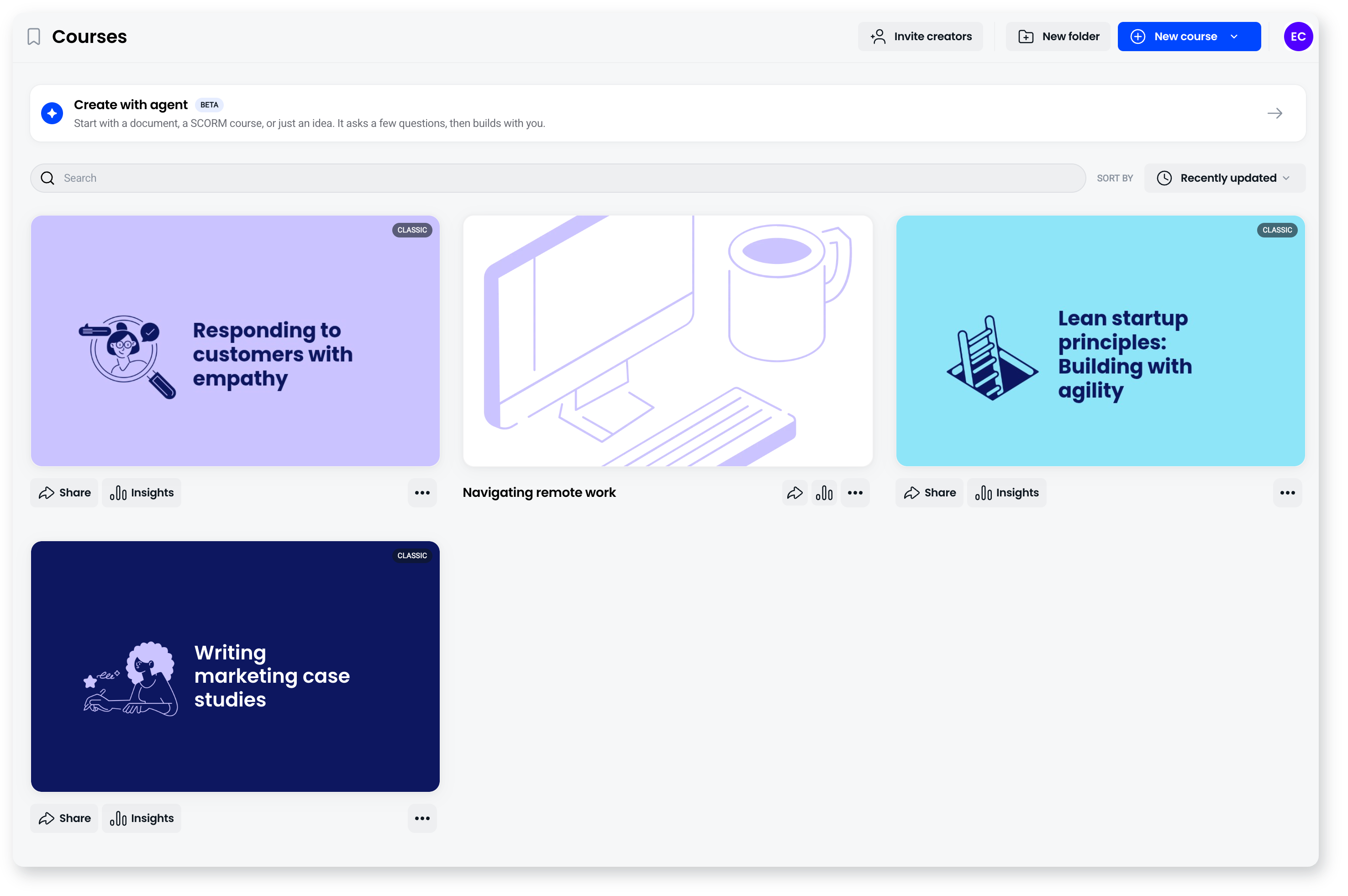This screenshot has height=896, width=1348.
Task: Create a New folder
Action: (x=1058, y=37)
